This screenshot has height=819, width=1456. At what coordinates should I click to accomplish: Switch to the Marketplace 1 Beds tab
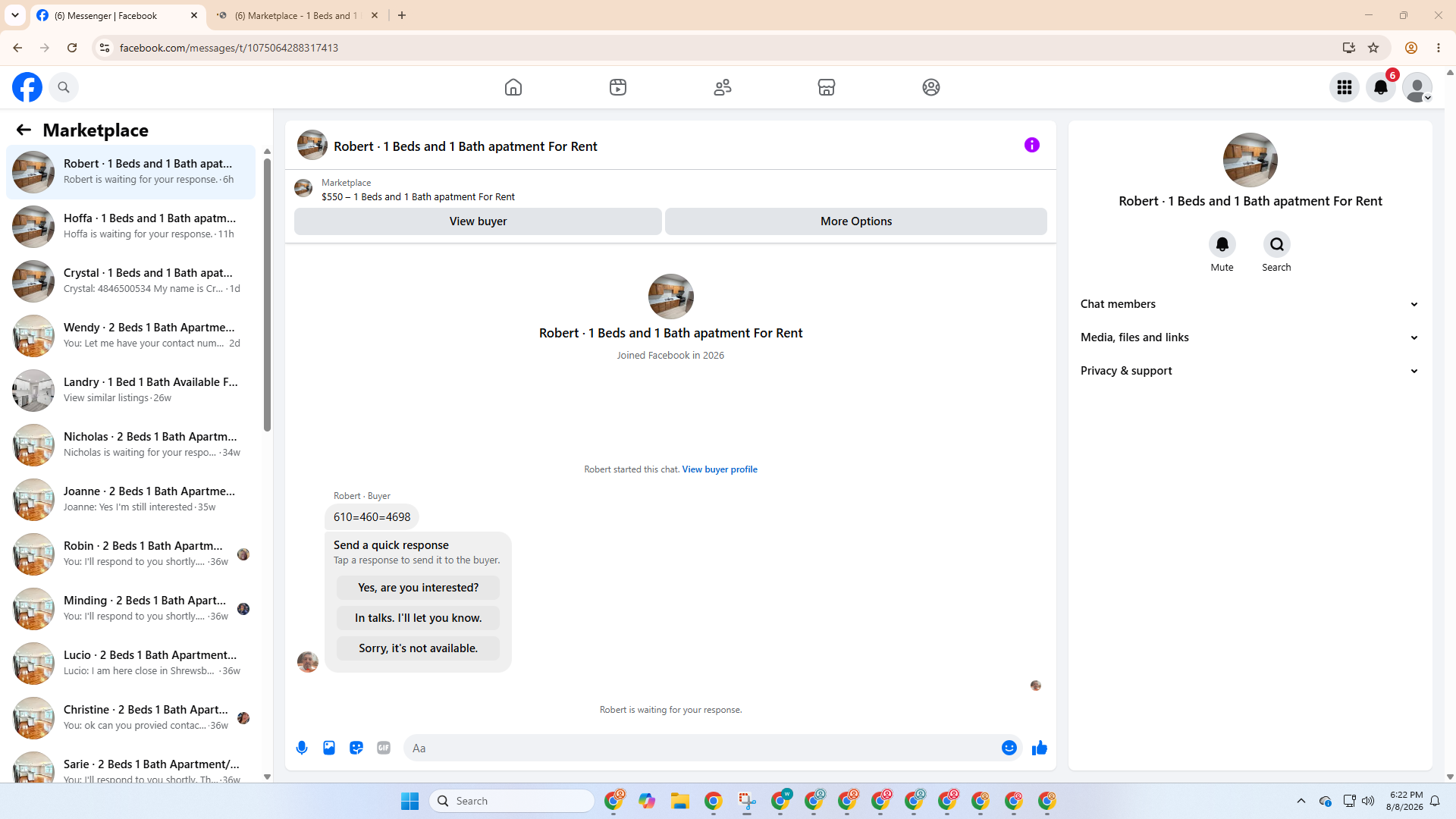pos(297,15)
